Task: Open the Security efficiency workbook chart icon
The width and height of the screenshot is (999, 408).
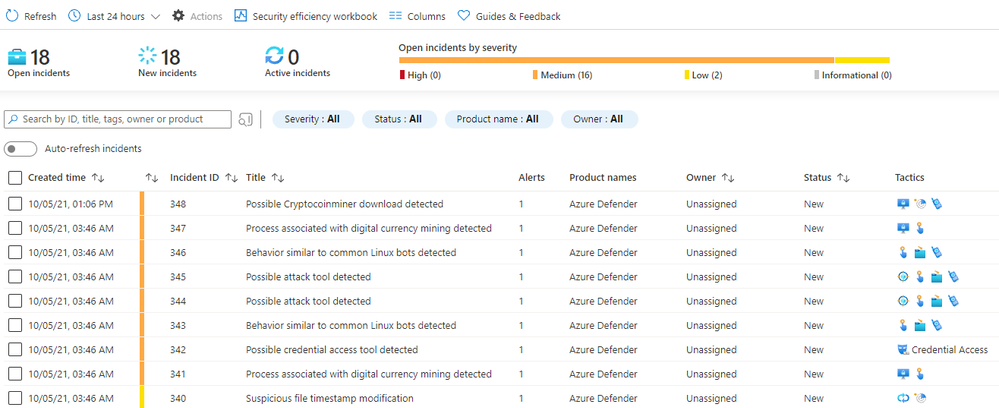Action: tap(240, 16)
